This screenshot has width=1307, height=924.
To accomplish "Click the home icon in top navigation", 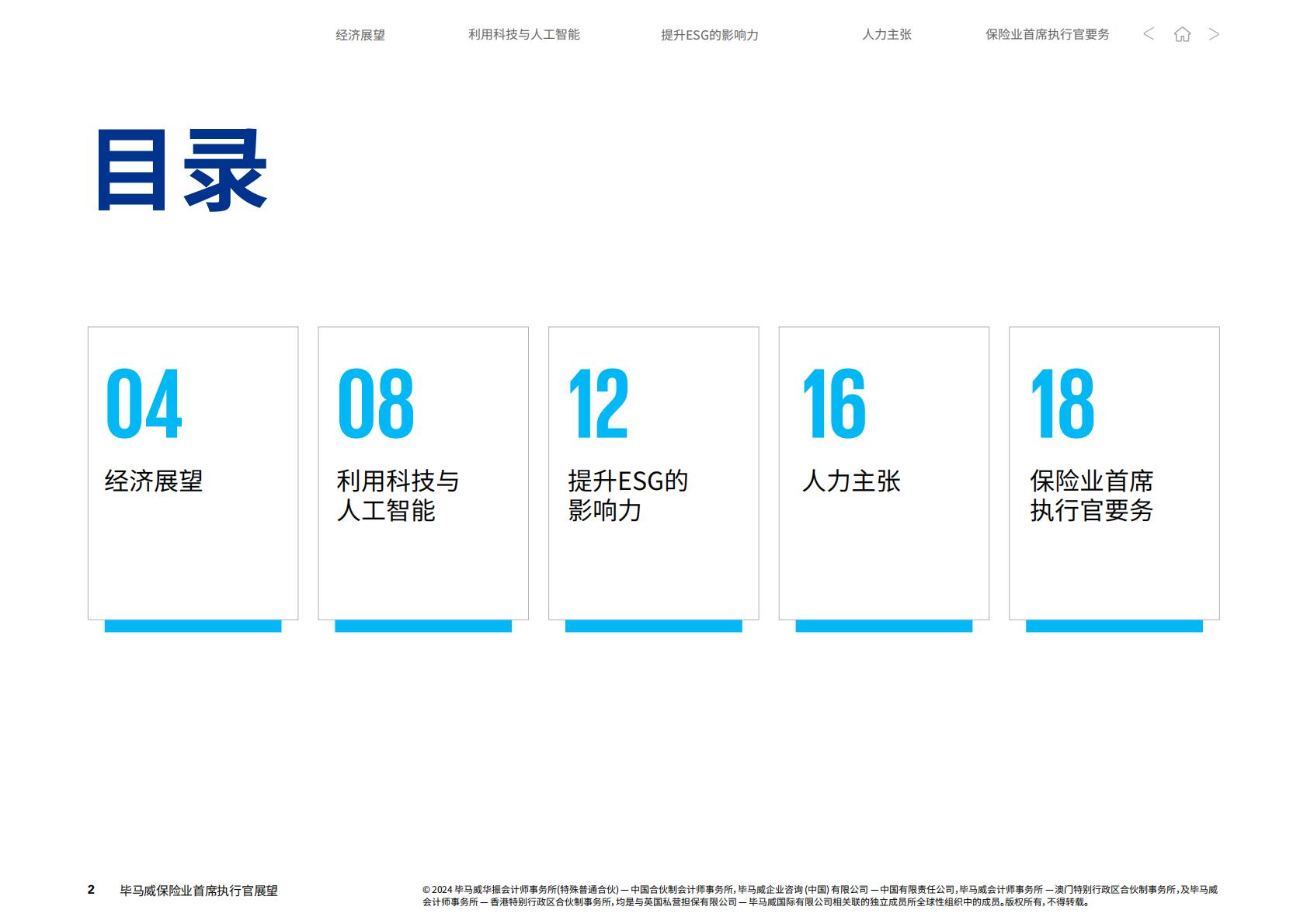I will (1182, 34).
